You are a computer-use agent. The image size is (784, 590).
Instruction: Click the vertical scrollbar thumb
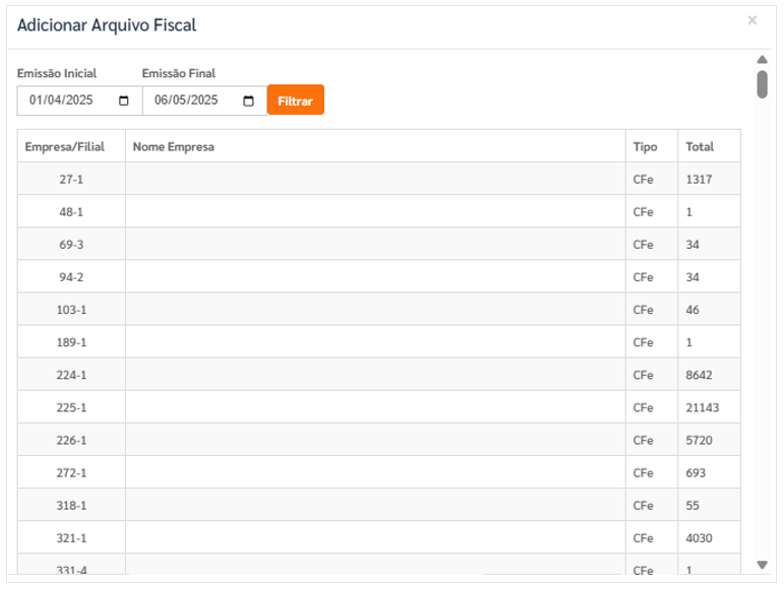tap(762, 84)
